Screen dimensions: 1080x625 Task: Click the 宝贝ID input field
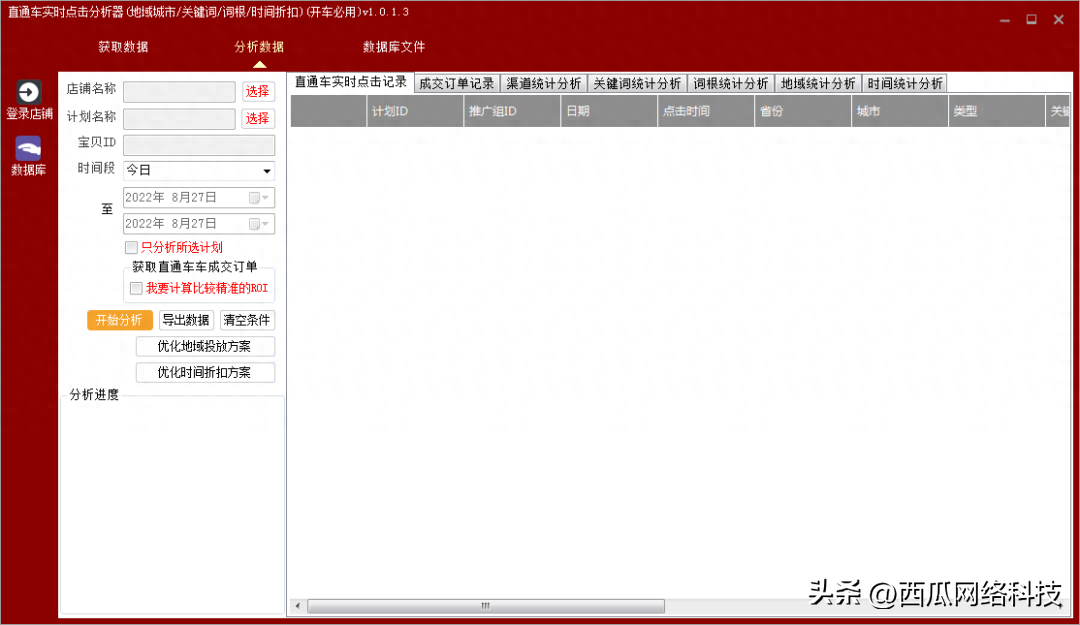click(198, 144)
